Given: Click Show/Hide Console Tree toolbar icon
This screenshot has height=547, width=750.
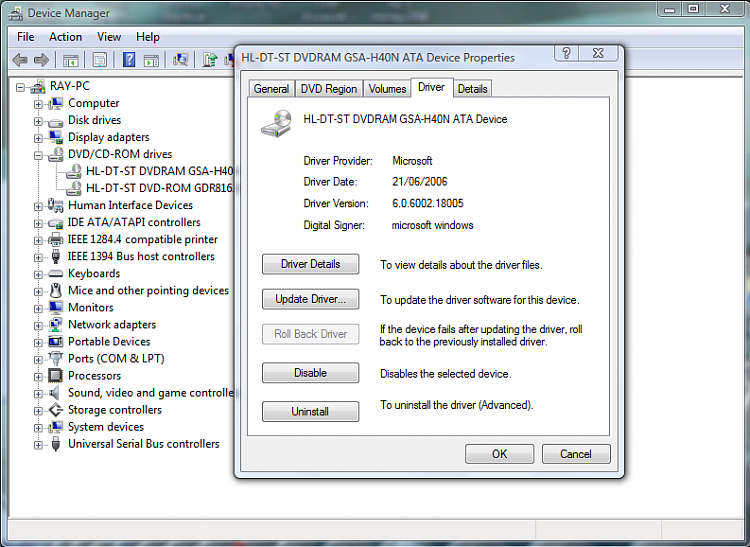Looking at the screenshot, I should click(70, 60).
